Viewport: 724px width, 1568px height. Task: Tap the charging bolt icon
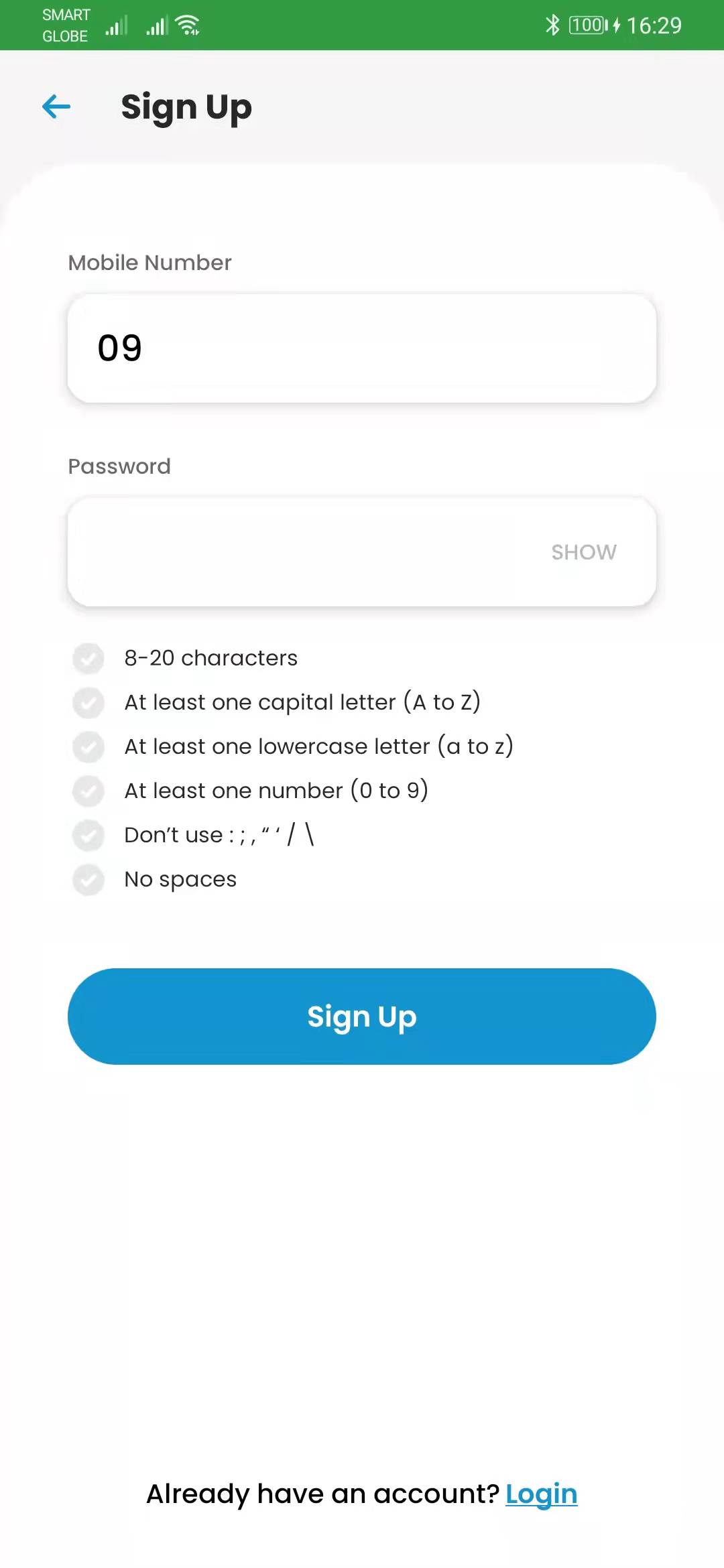tap(617, 25)
